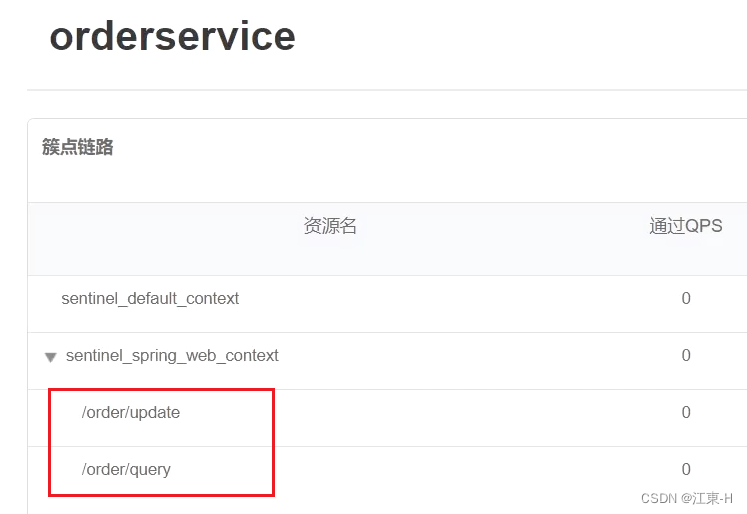
Task: Click the 通过QPS column header
Action: coord(685,226)
